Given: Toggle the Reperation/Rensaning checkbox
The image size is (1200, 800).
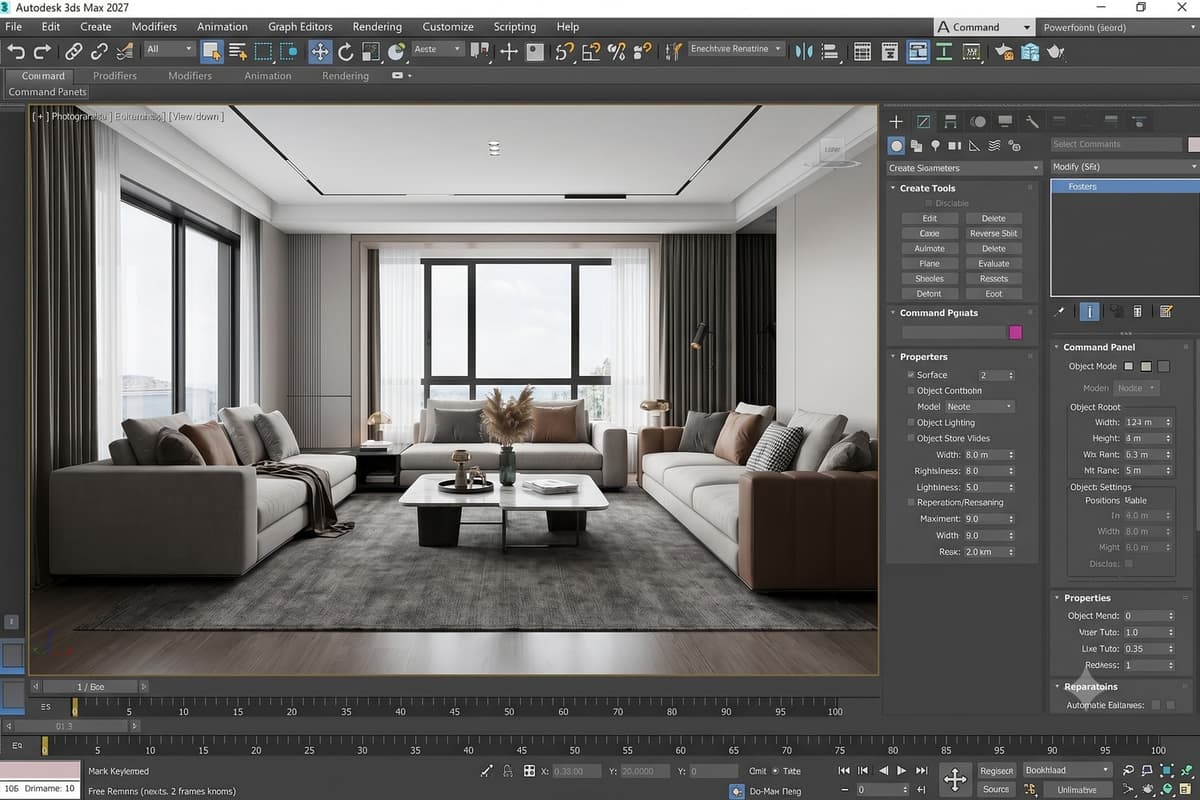Looking at the screenshot, I should (910, 503).
